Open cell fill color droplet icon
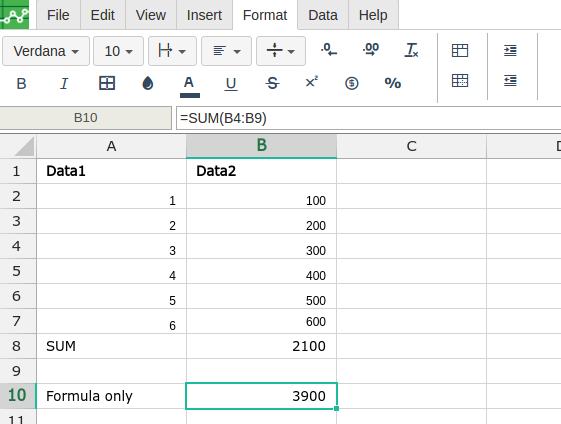Screen dimensions: 561x424 point(148,83)
